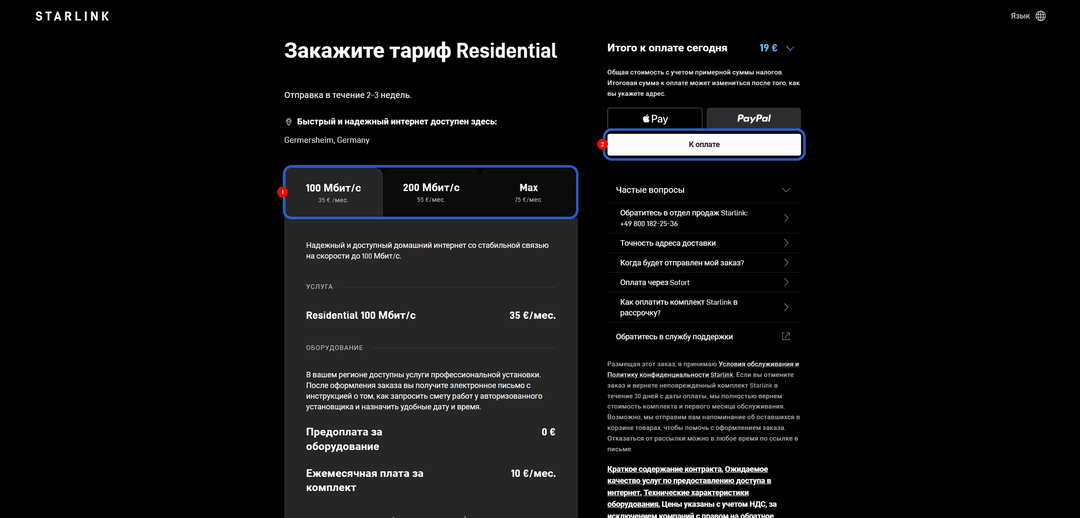
Task: Expand order total with chevron
Action: coord(790,48)
